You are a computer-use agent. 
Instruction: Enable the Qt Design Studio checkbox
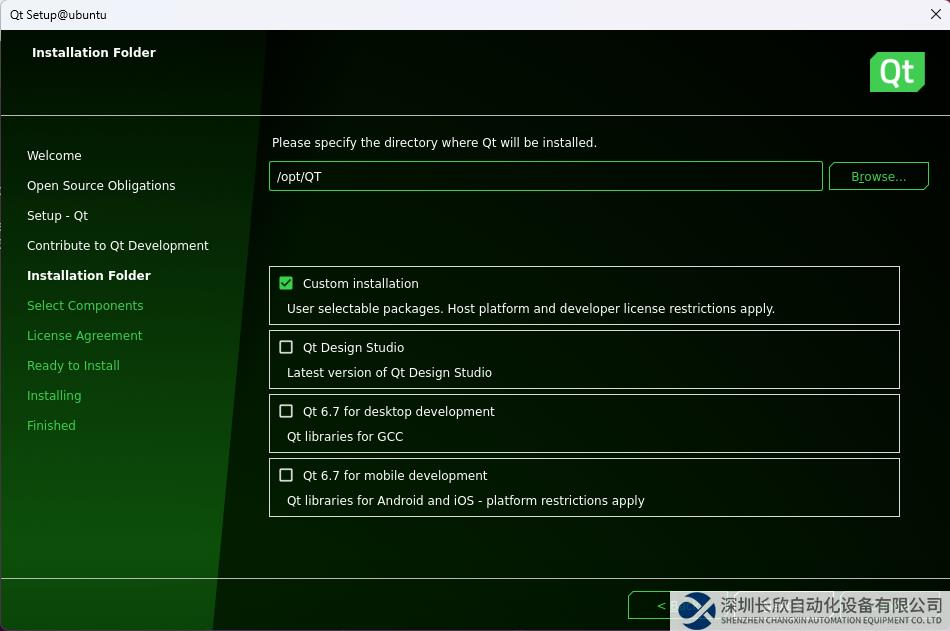point(286,347)
